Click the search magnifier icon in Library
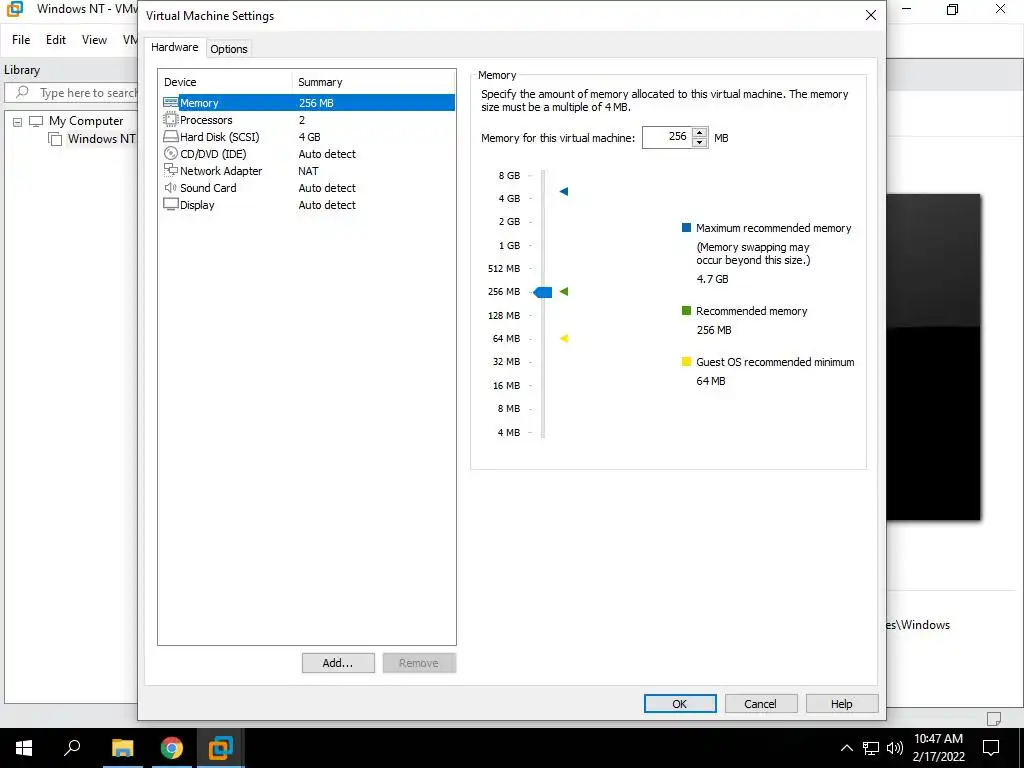This screenshot has height=768, width=1024. pyautogui.click(x=22, y=92)
